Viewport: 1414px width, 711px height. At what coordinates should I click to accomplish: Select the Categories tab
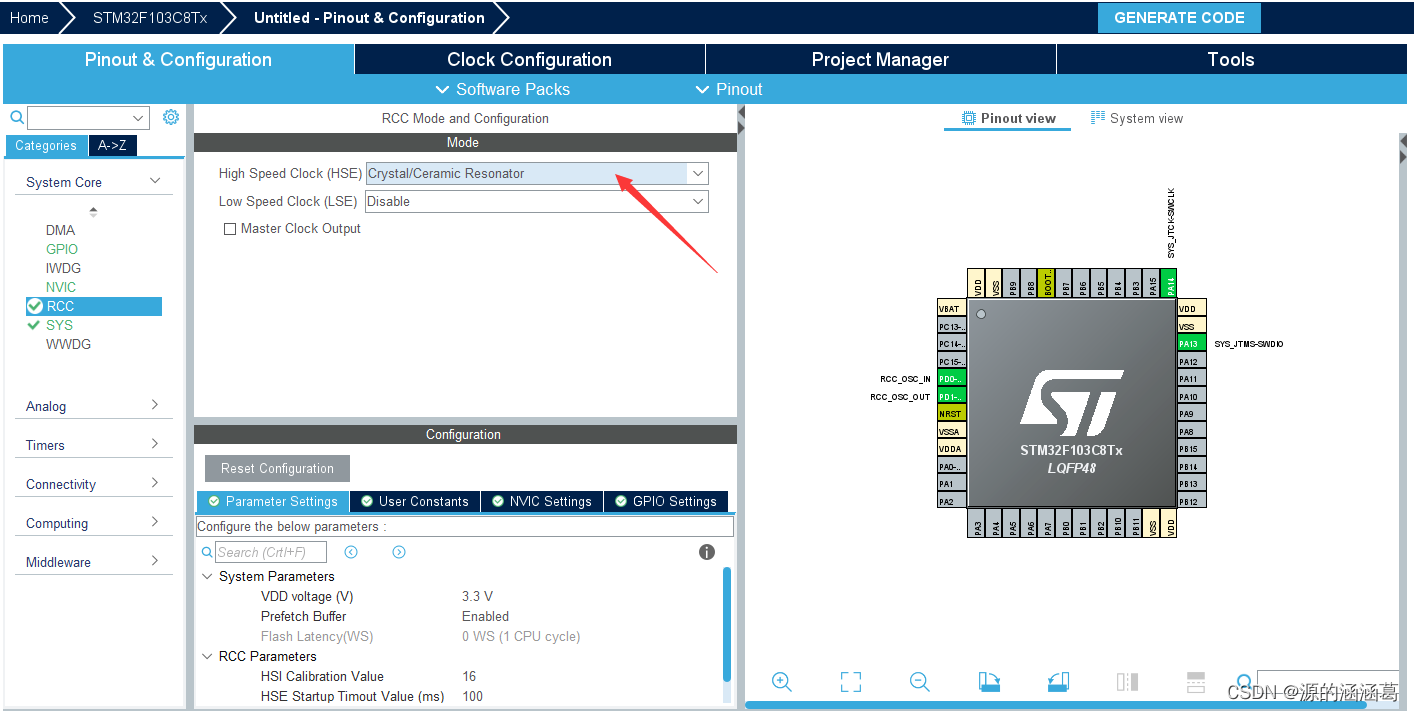coord(46,146)
